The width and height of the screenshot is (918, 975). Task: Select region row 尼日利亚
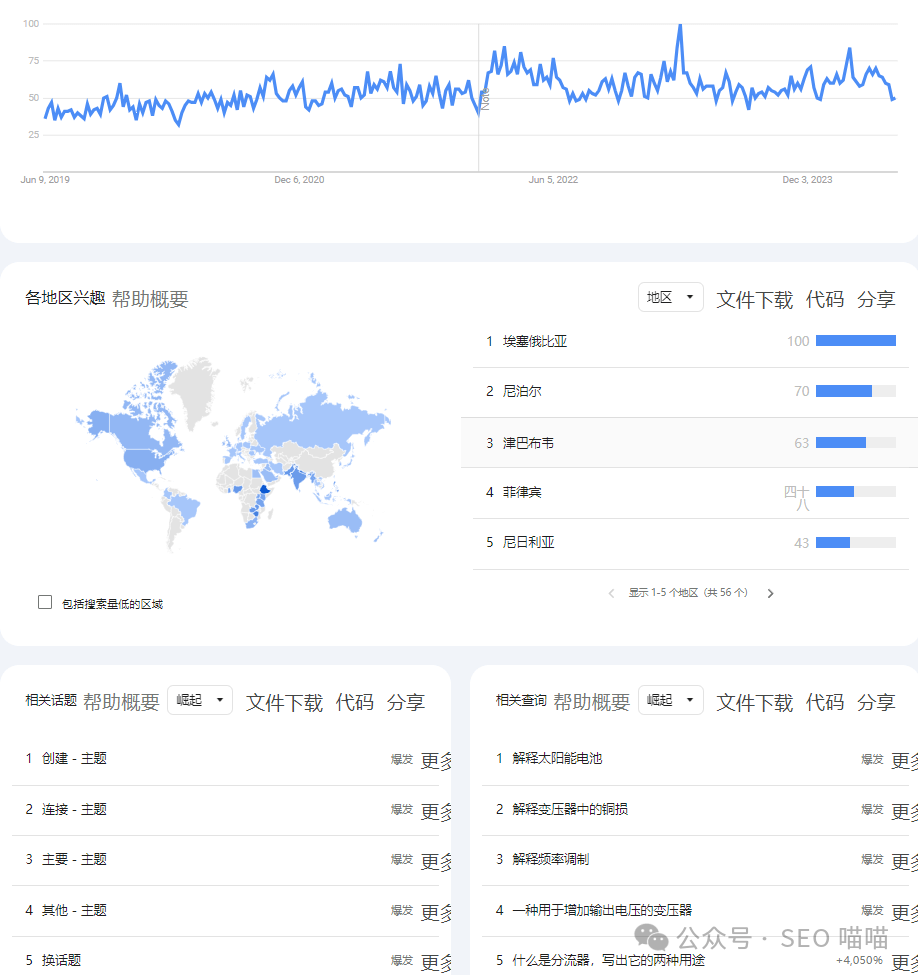(x=690, y=543)
